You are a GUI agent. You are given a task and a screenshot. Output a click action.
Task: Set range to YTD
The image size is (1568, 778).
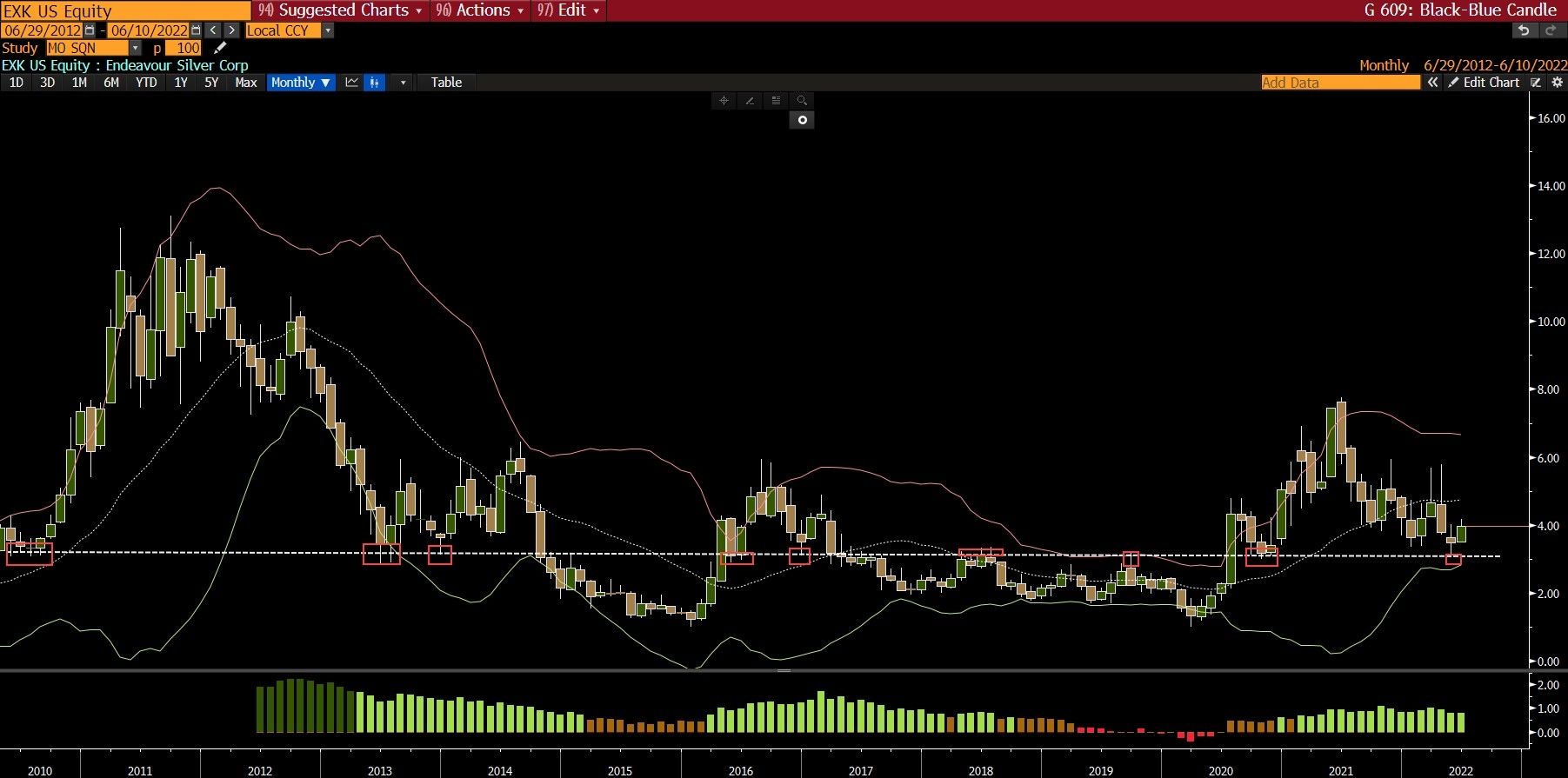[146, 83]
